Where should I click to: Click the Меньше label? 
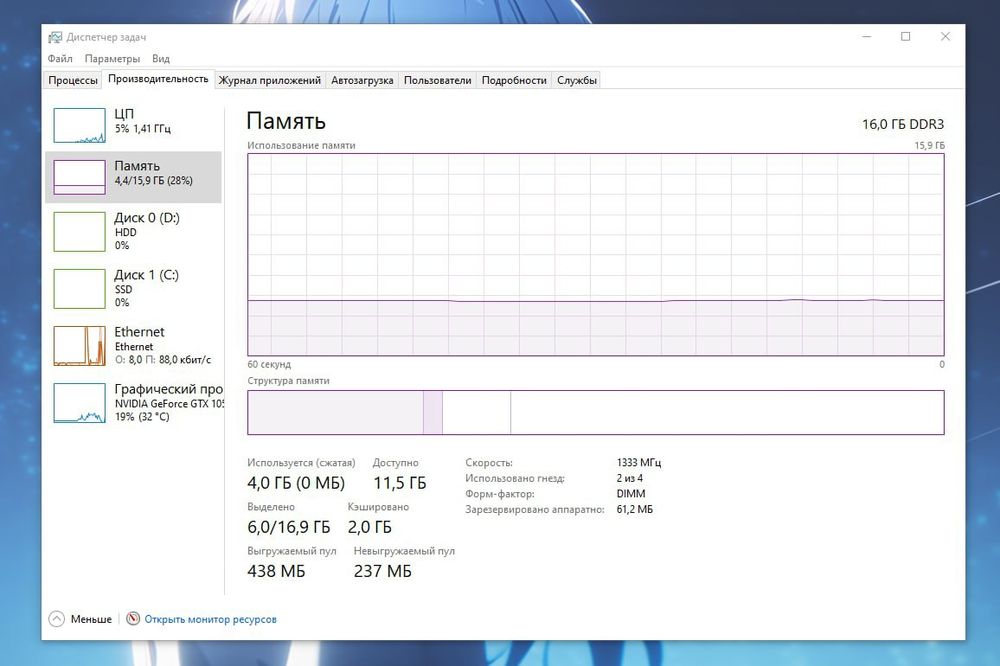[x=91, y=619]
